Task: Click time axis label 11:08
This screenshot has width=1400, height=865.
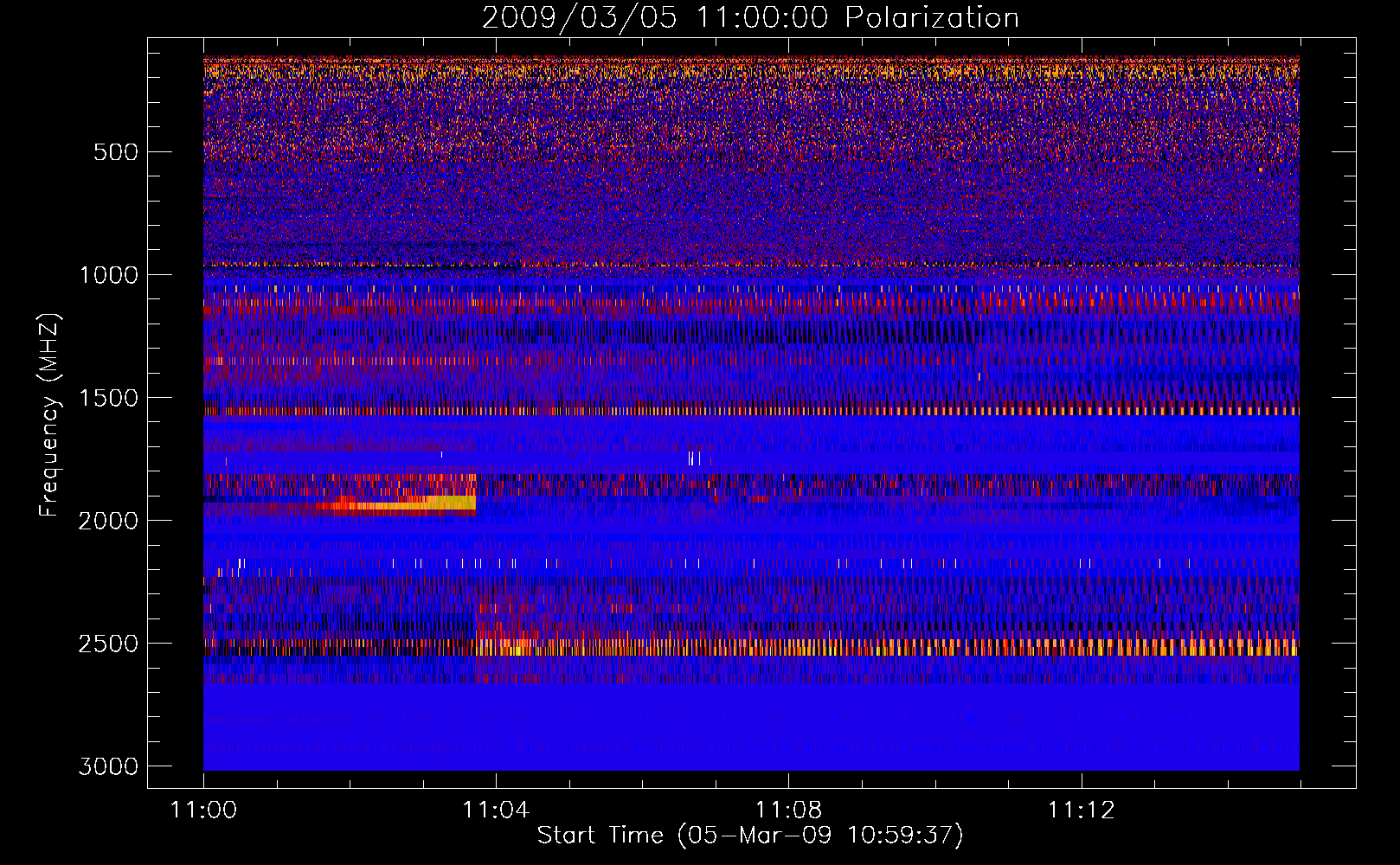Action: 788,811
